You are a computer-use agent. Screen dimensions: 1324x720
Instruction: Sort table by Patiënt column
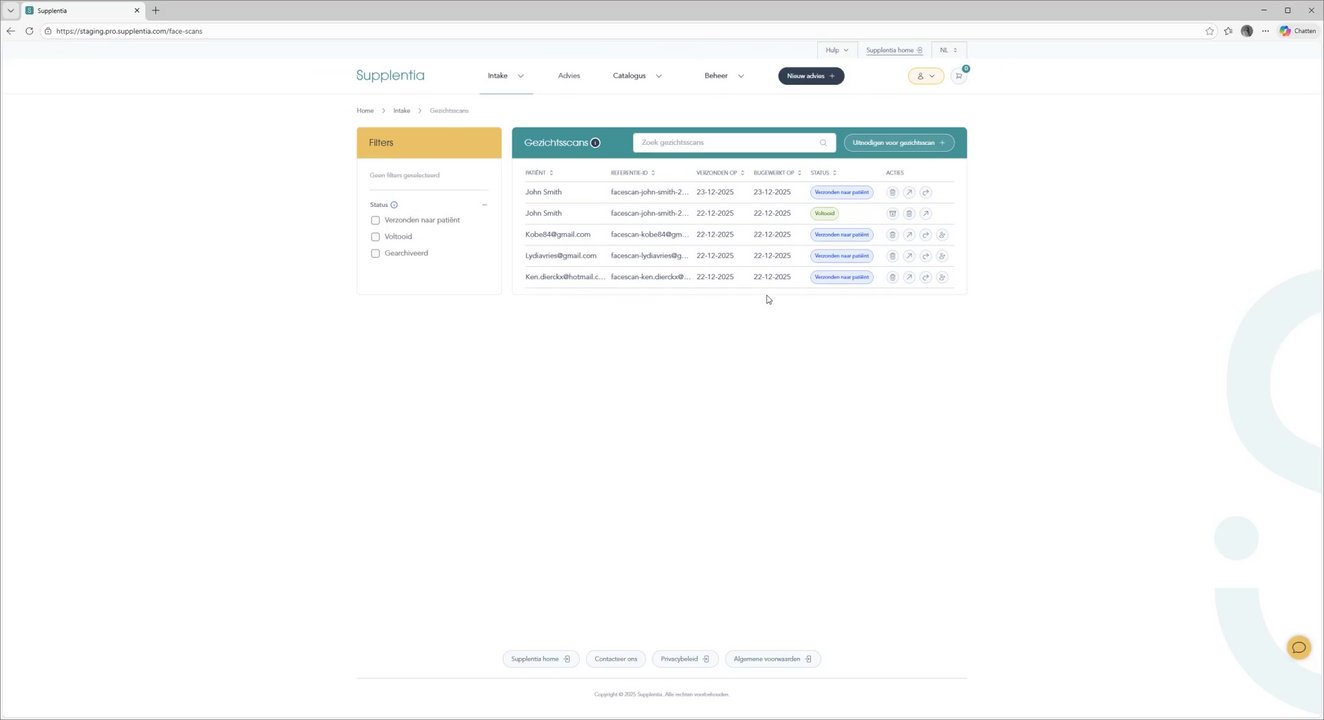click(x=539, y=173)
